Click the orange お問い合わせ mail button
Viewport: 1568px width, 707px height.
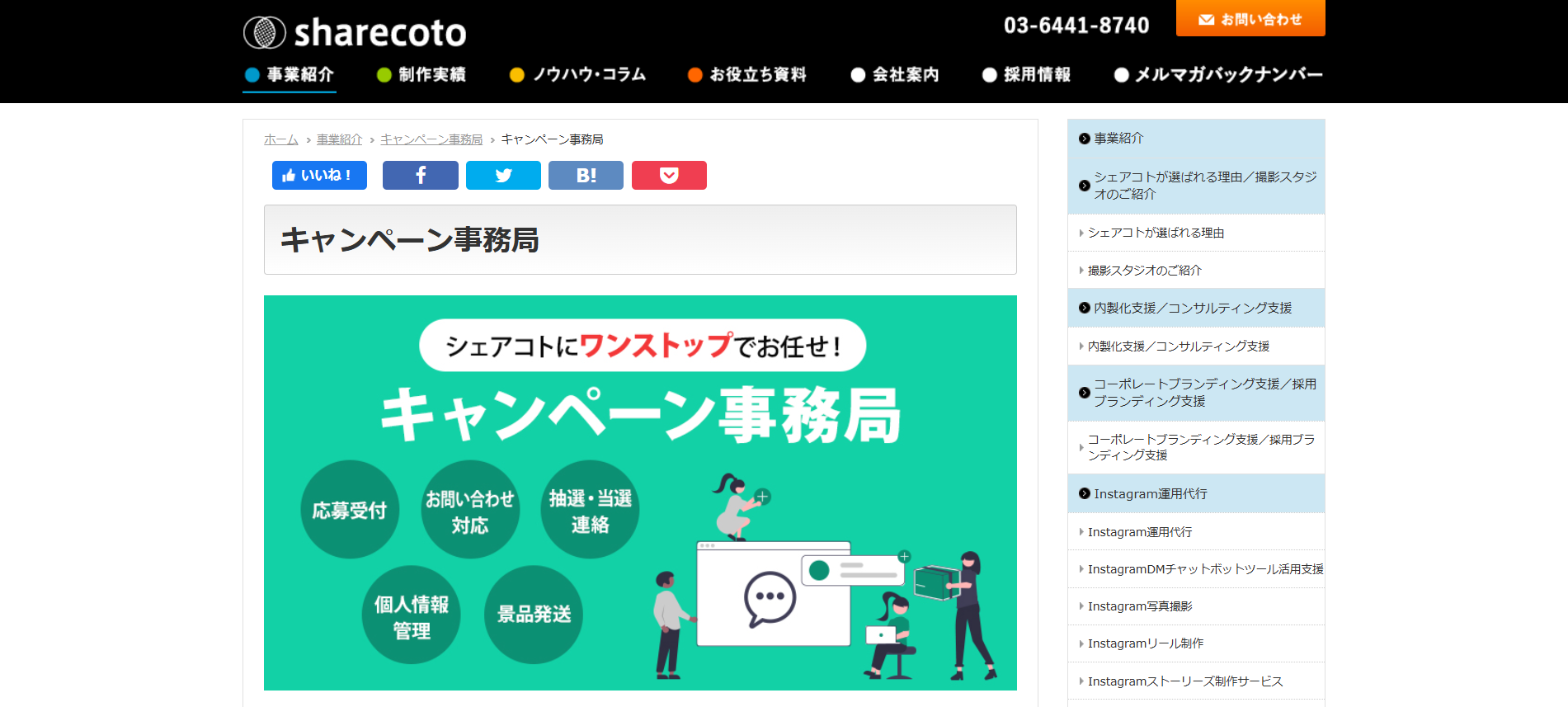click(x=1250, y=19)
